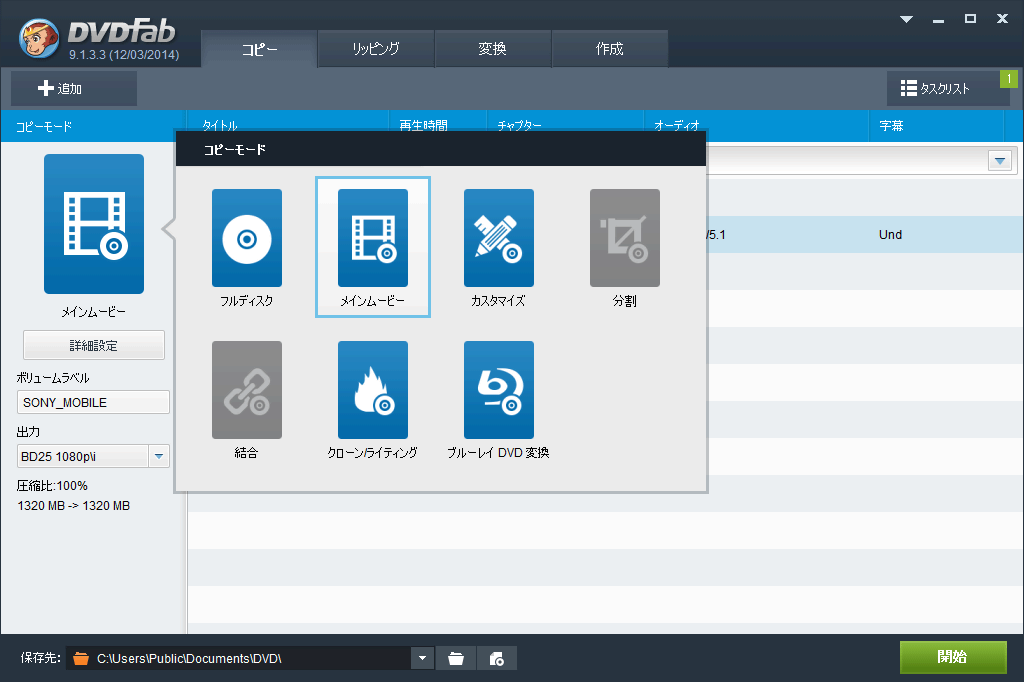Click the 1320 MB -> 1320 MB size text
The height and width of the screenshot is (682, 1024).
74,506
